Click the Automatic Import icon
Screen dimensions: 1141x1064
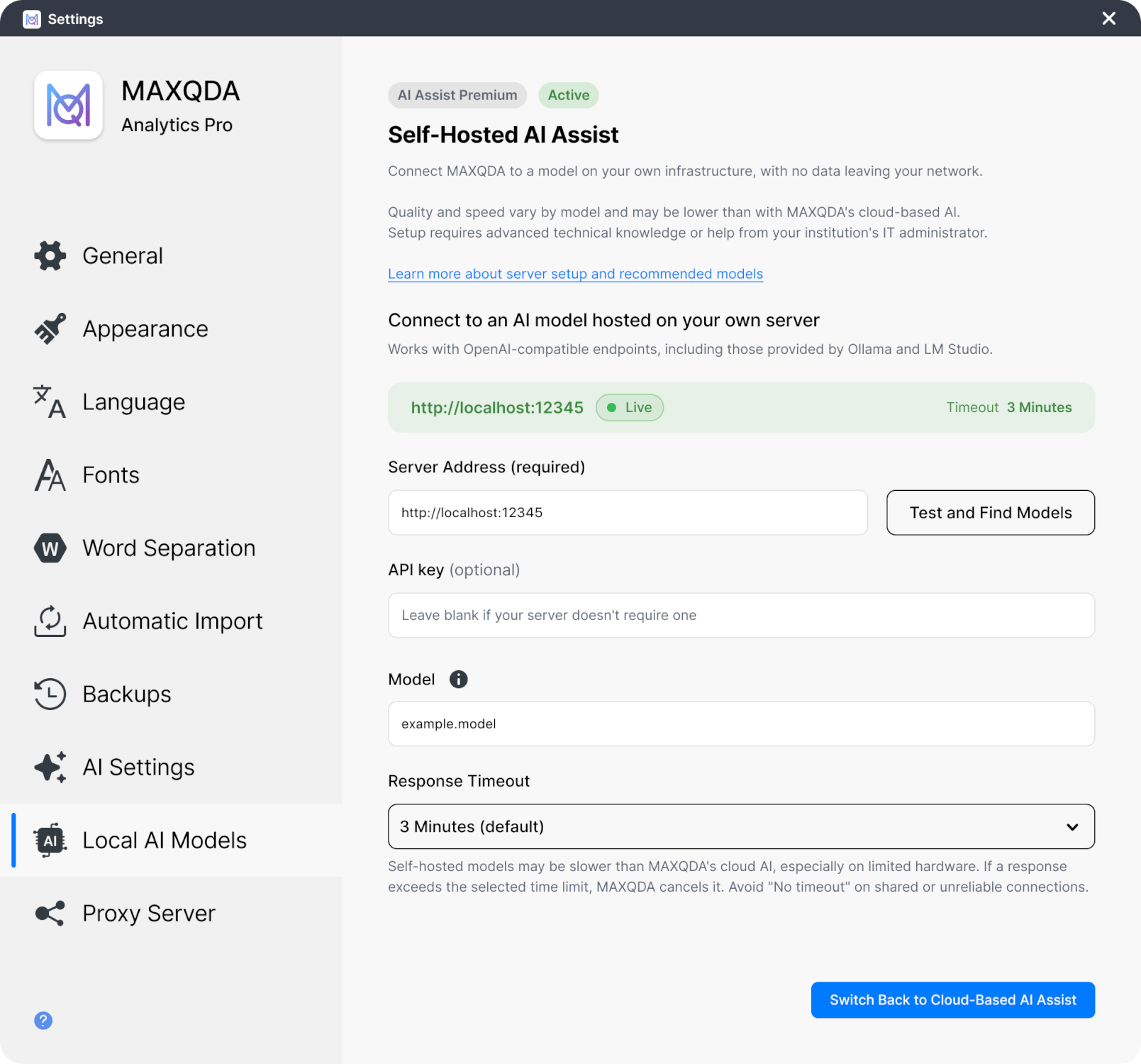[50, 621]
